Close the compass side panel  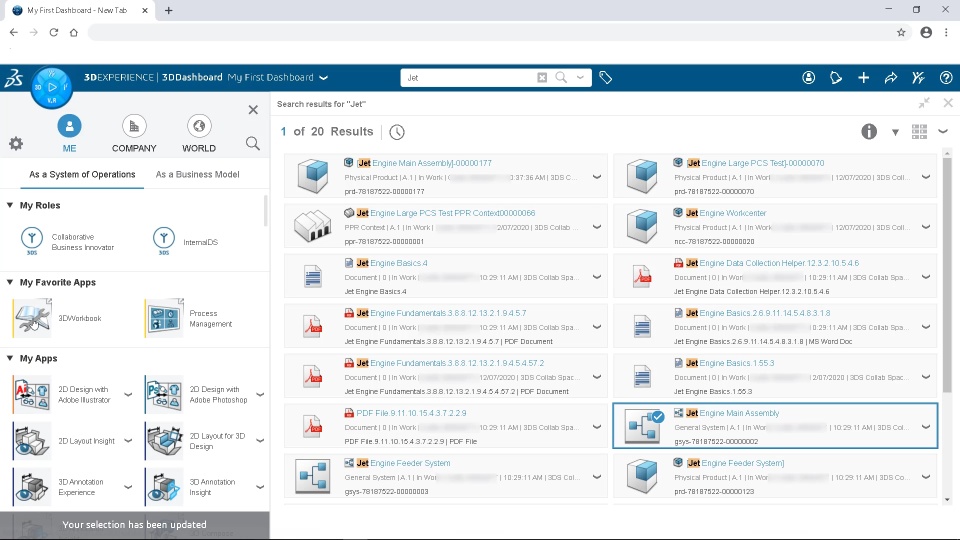253,110
